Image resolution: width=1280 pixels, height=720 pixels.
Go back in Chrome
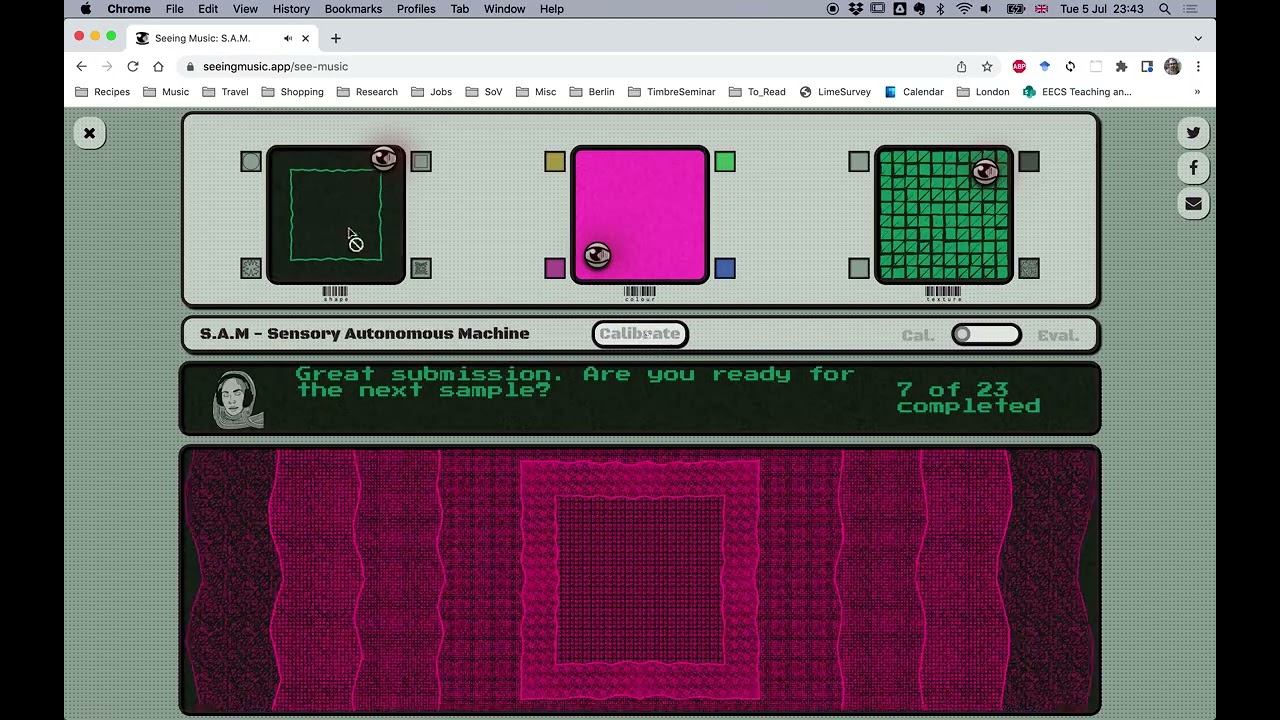[81, 66]
